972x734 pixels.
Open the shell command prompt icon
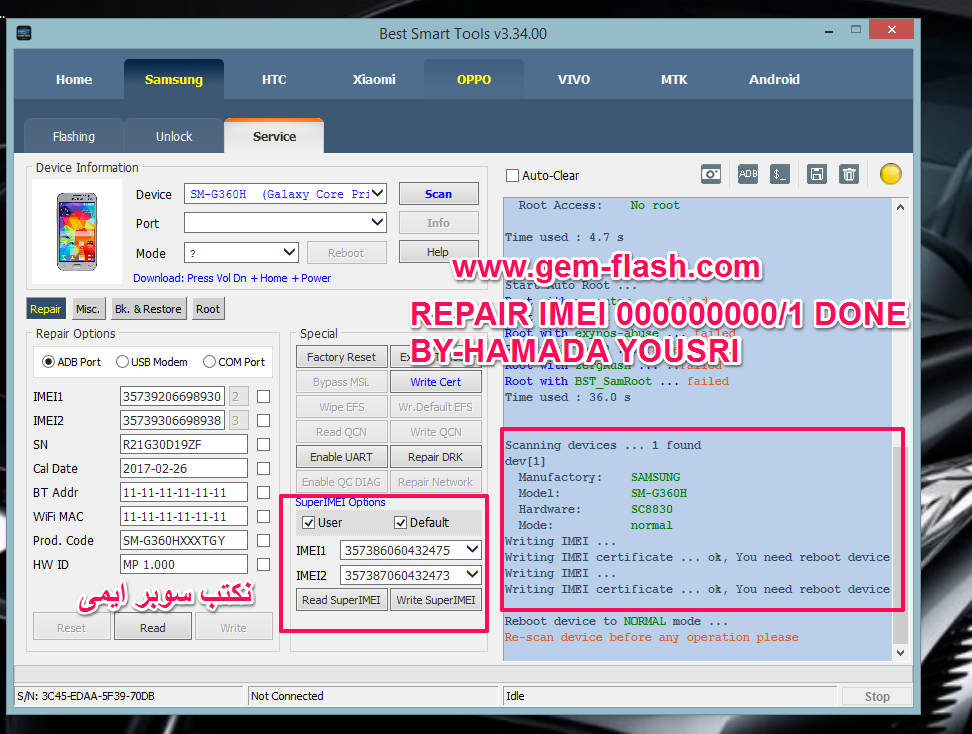tap(780, 174)
